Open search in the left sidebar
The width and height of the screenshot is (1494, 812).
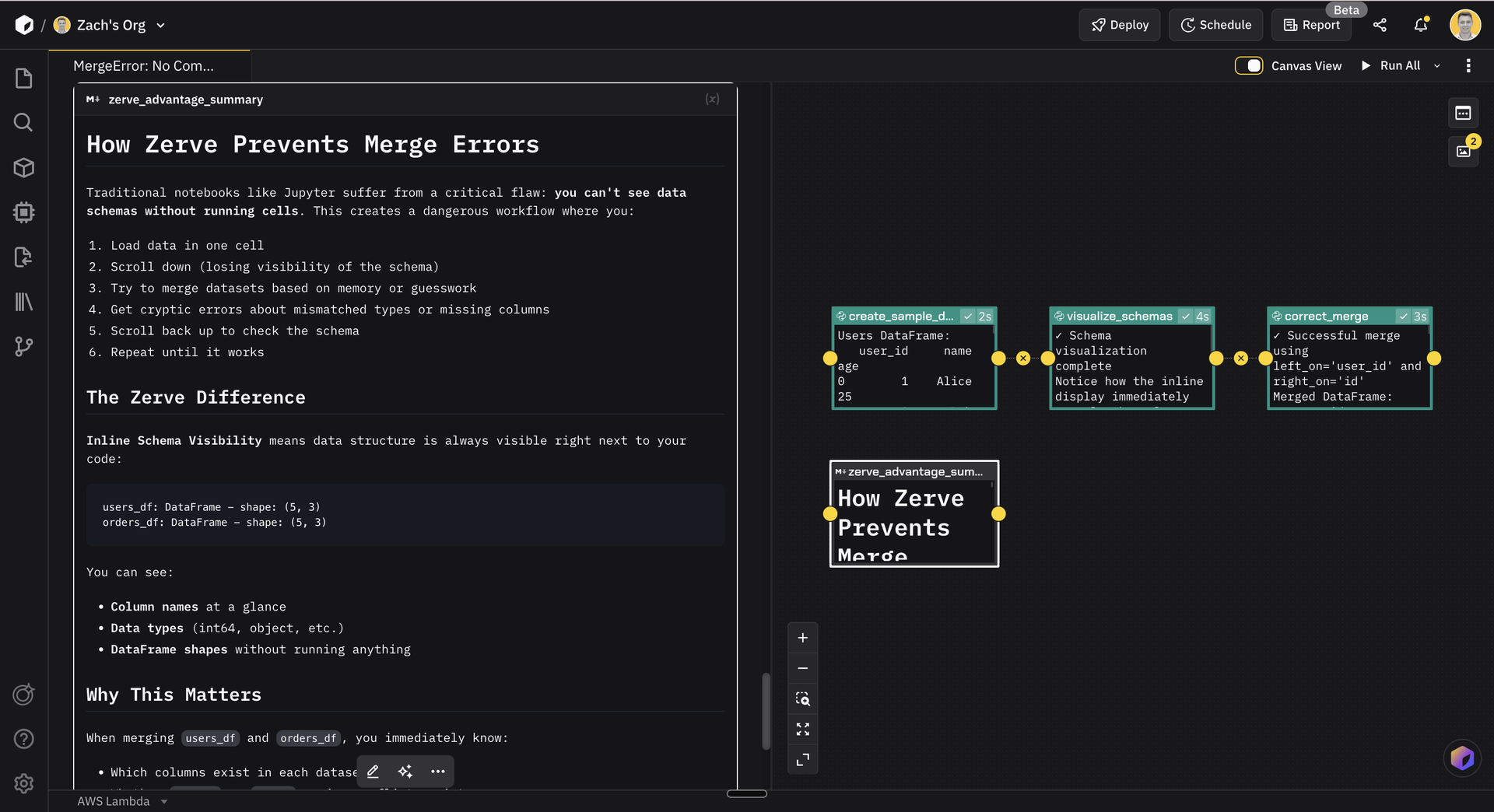[x=23, y=122]
